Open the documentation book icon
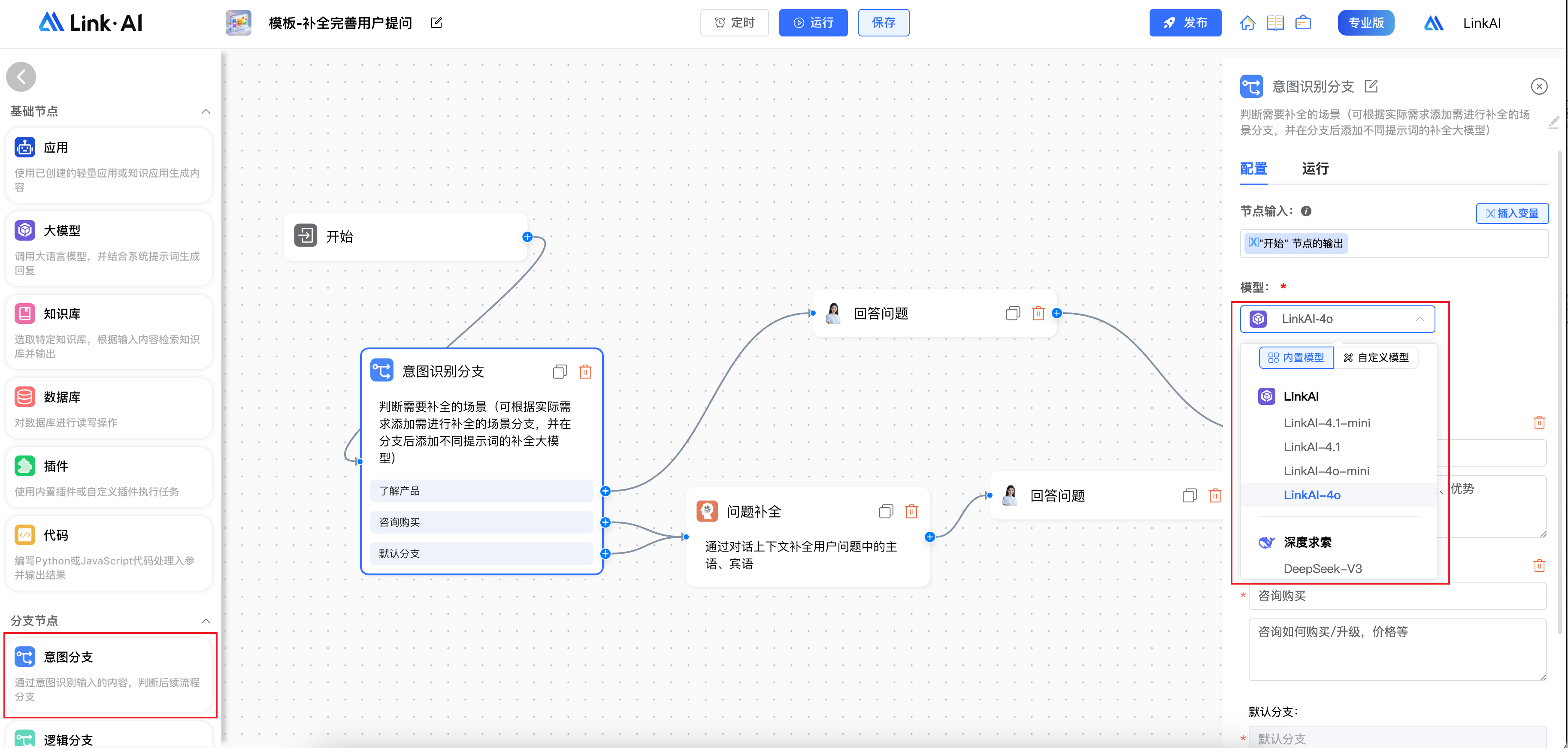The width and height of the screenshot is (1568, 748). click(x=1275, y=23)
